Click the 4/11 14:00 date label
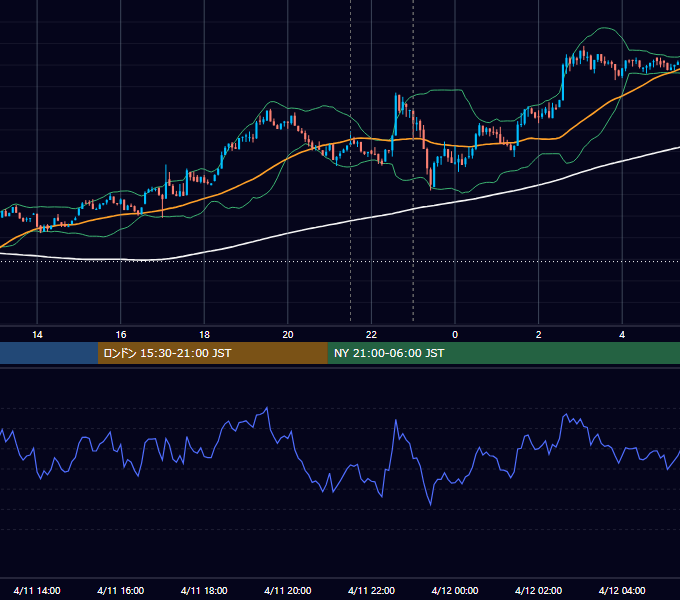This screenshot has height=600, width=680. click(37, 590)
